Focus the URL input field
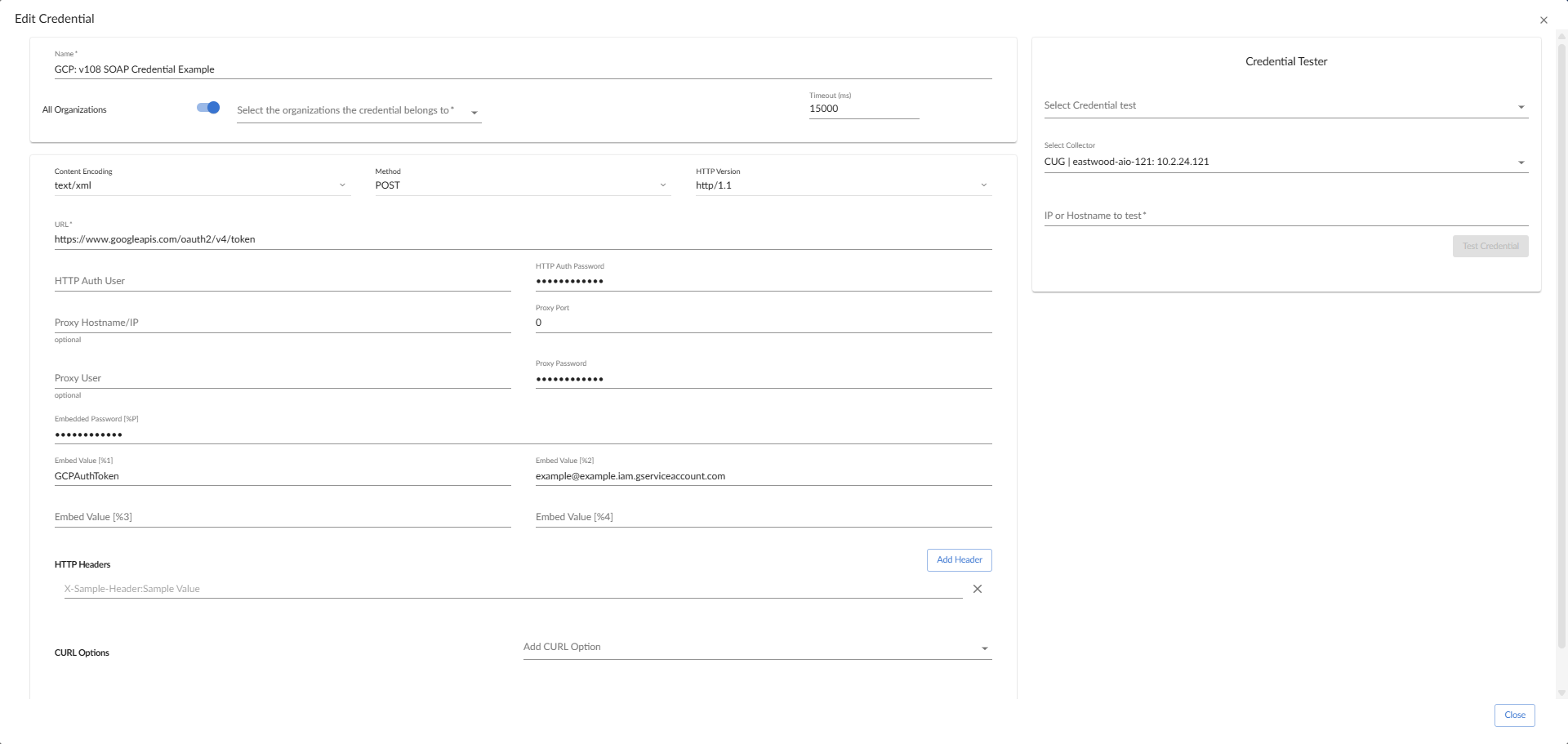1568x744 pixels. [x=523, y=239]
